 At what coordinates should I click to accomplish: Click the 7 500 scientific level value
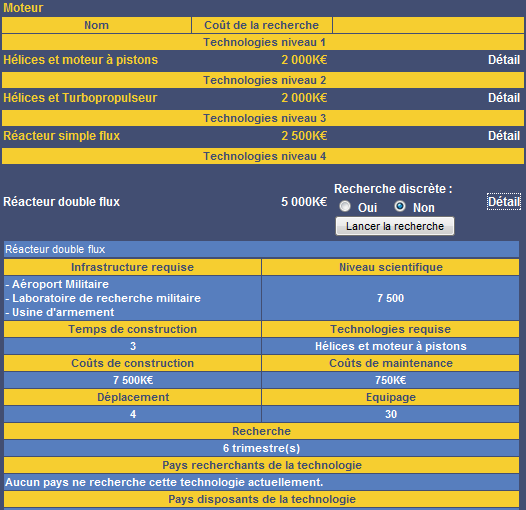pos(390,298)
